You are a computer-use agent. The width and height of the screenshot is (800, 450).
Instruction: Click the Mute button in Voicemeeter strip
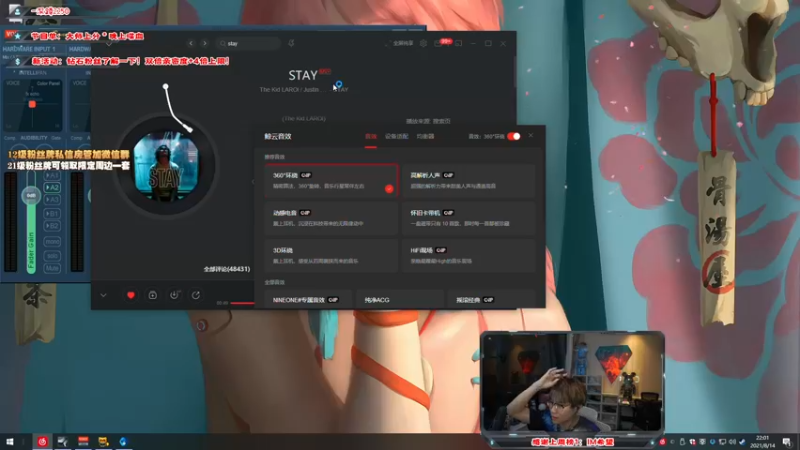(52, 268)
